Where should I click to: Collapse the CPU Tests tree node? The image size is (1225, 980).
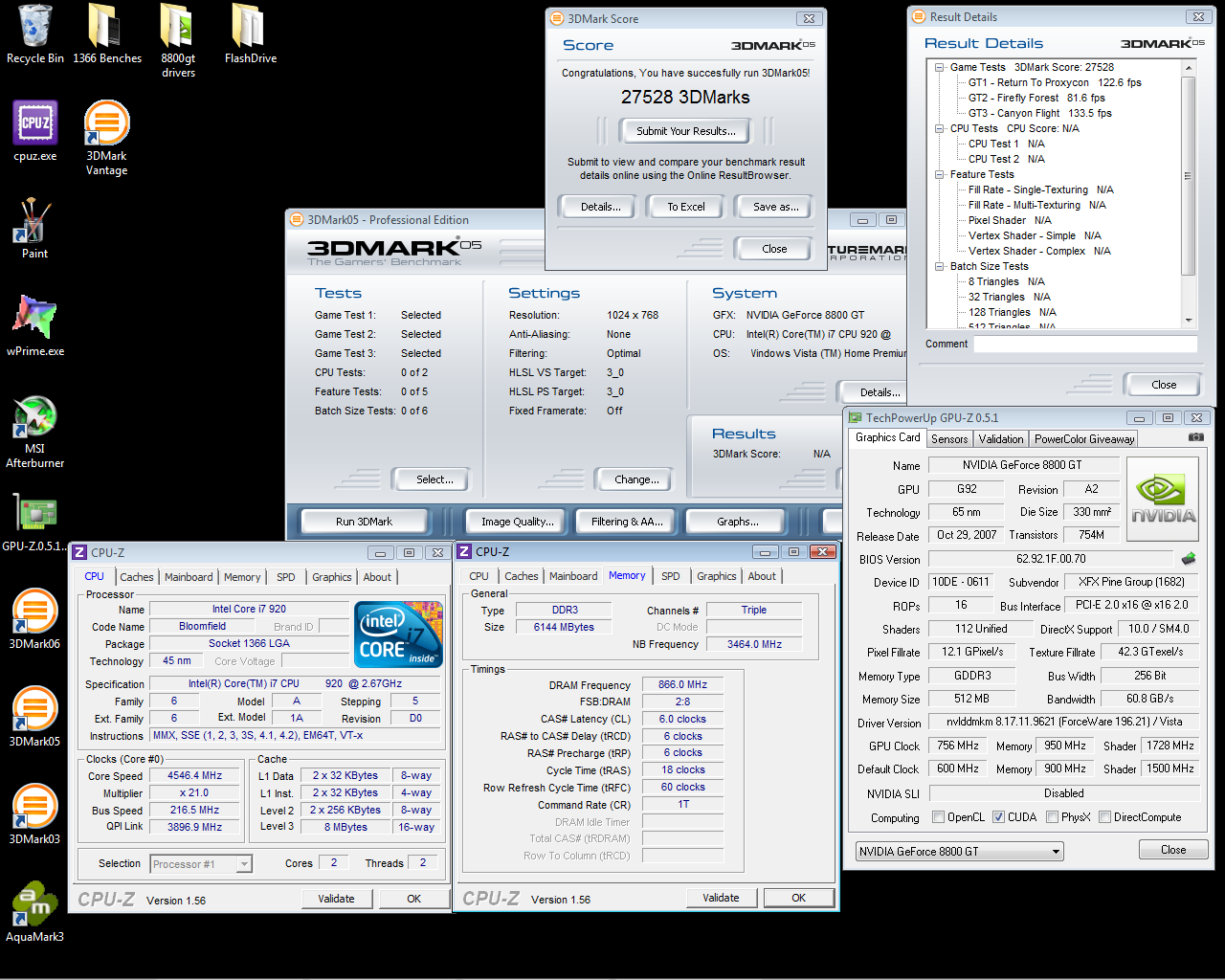940,128
